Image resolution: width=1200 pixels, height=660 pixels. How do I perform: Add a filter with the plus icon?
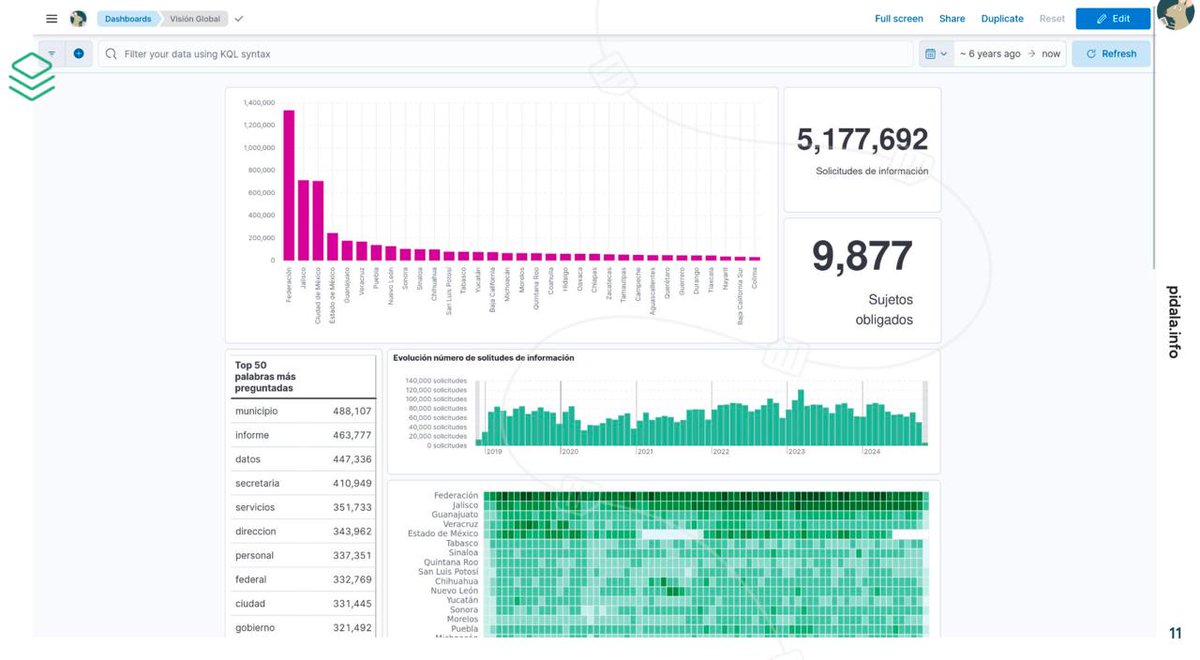pyautogui.click(x=79, y=54)
